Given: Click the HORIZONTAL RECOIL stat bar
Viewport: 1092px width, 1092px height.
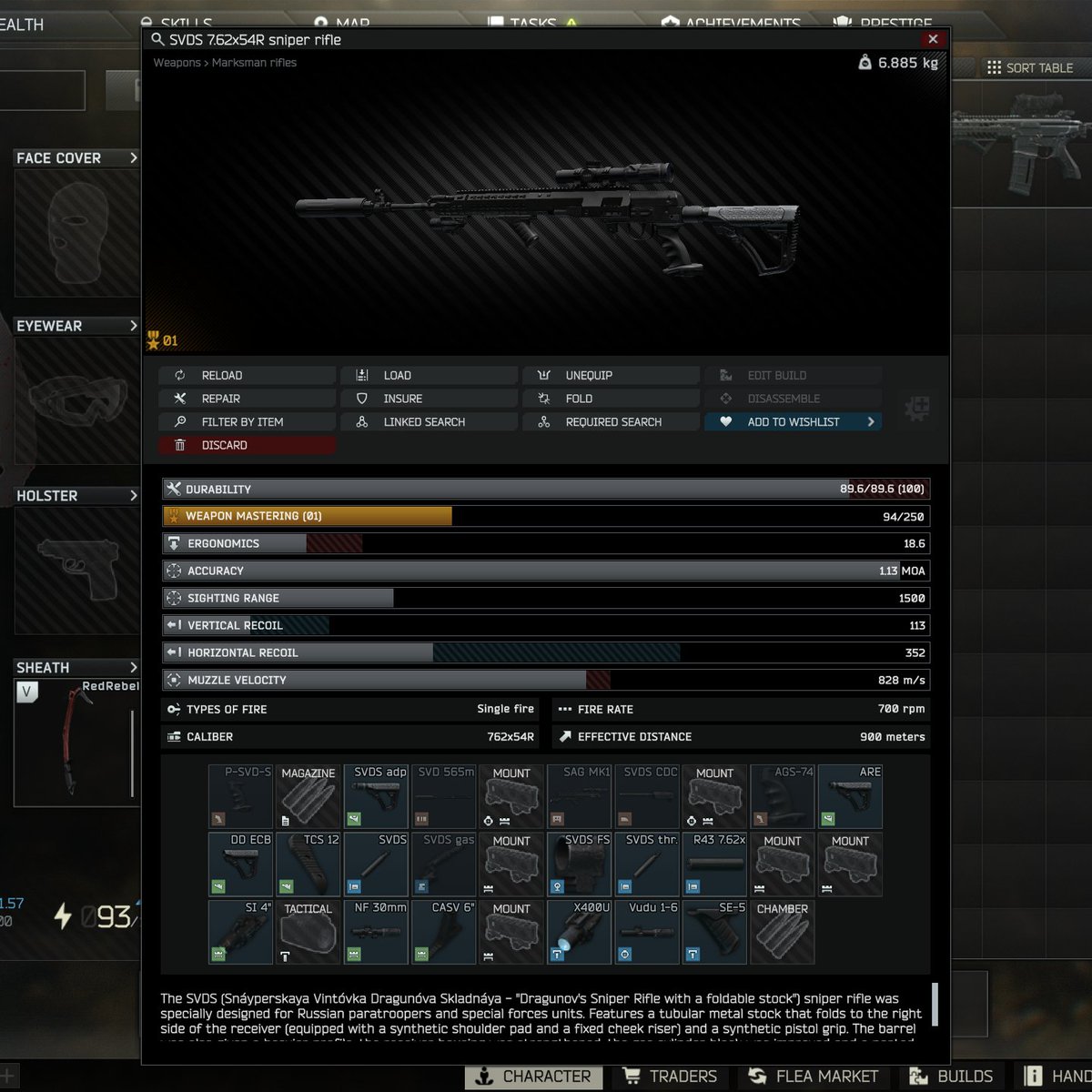Looking at the screenshot, I should [x=546, y=652].
